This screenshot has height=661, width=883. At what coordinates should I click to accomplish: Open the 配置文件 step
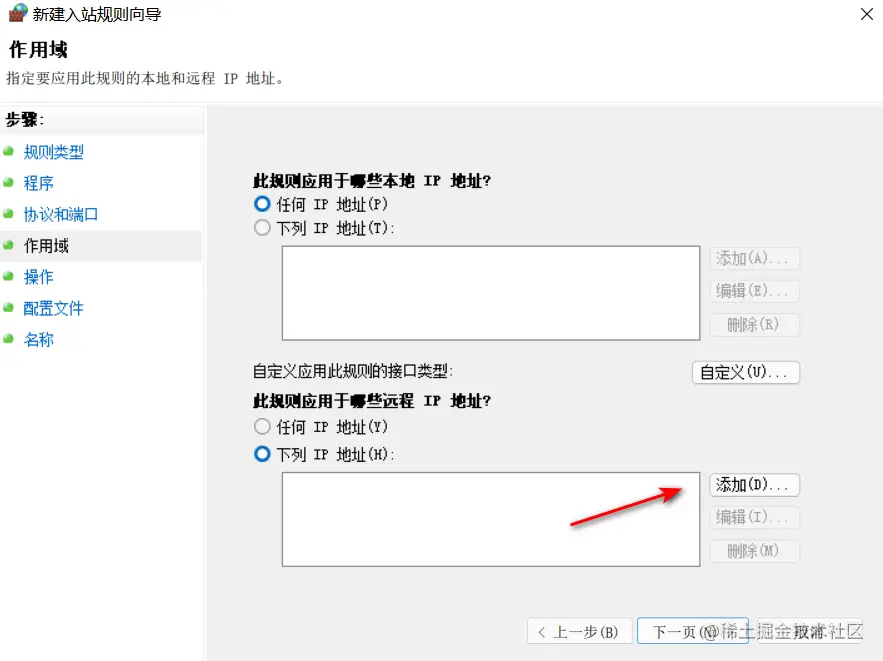(53, 308)
